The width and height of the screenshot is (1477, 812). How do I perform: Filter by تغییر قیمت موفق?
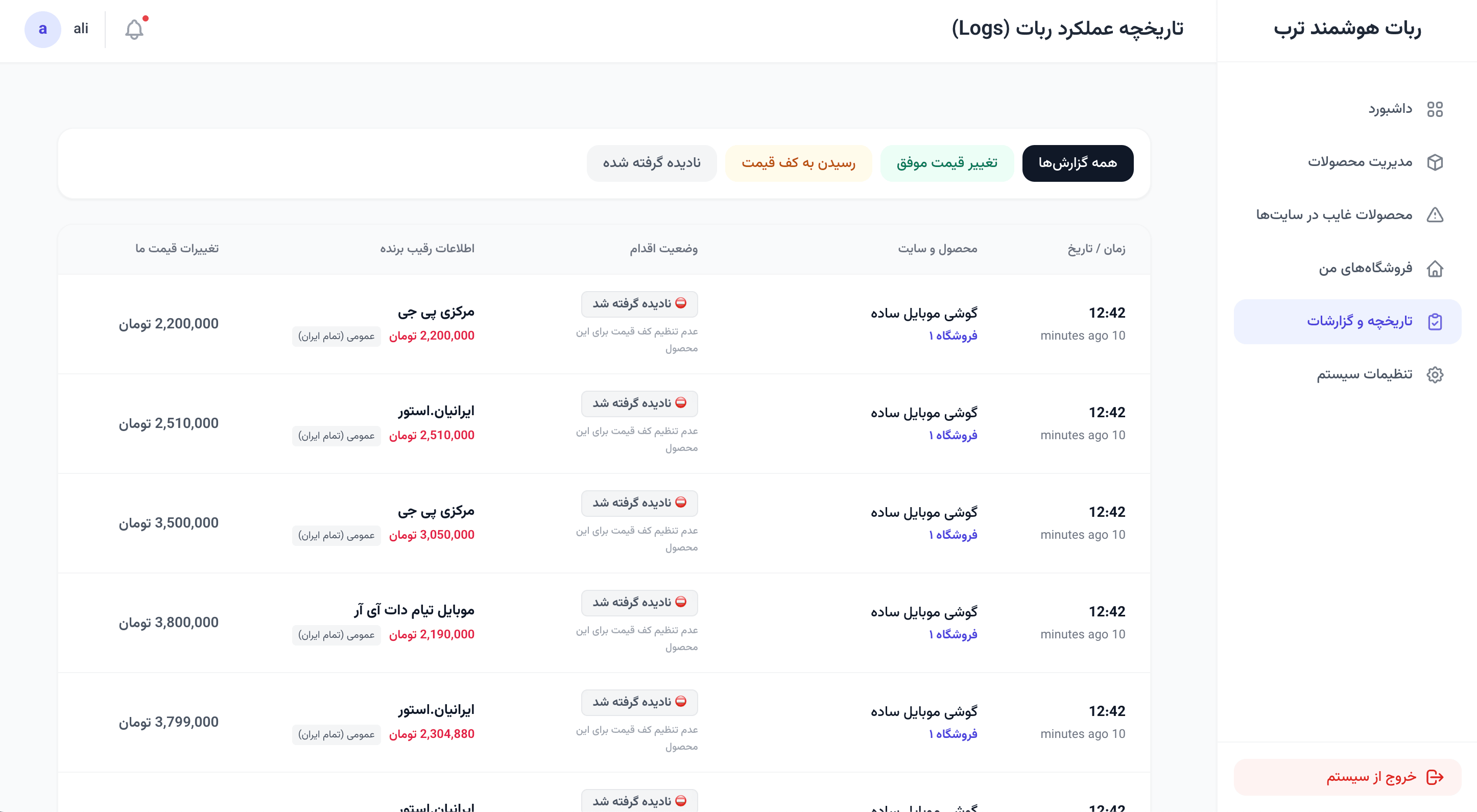point(947,163)
